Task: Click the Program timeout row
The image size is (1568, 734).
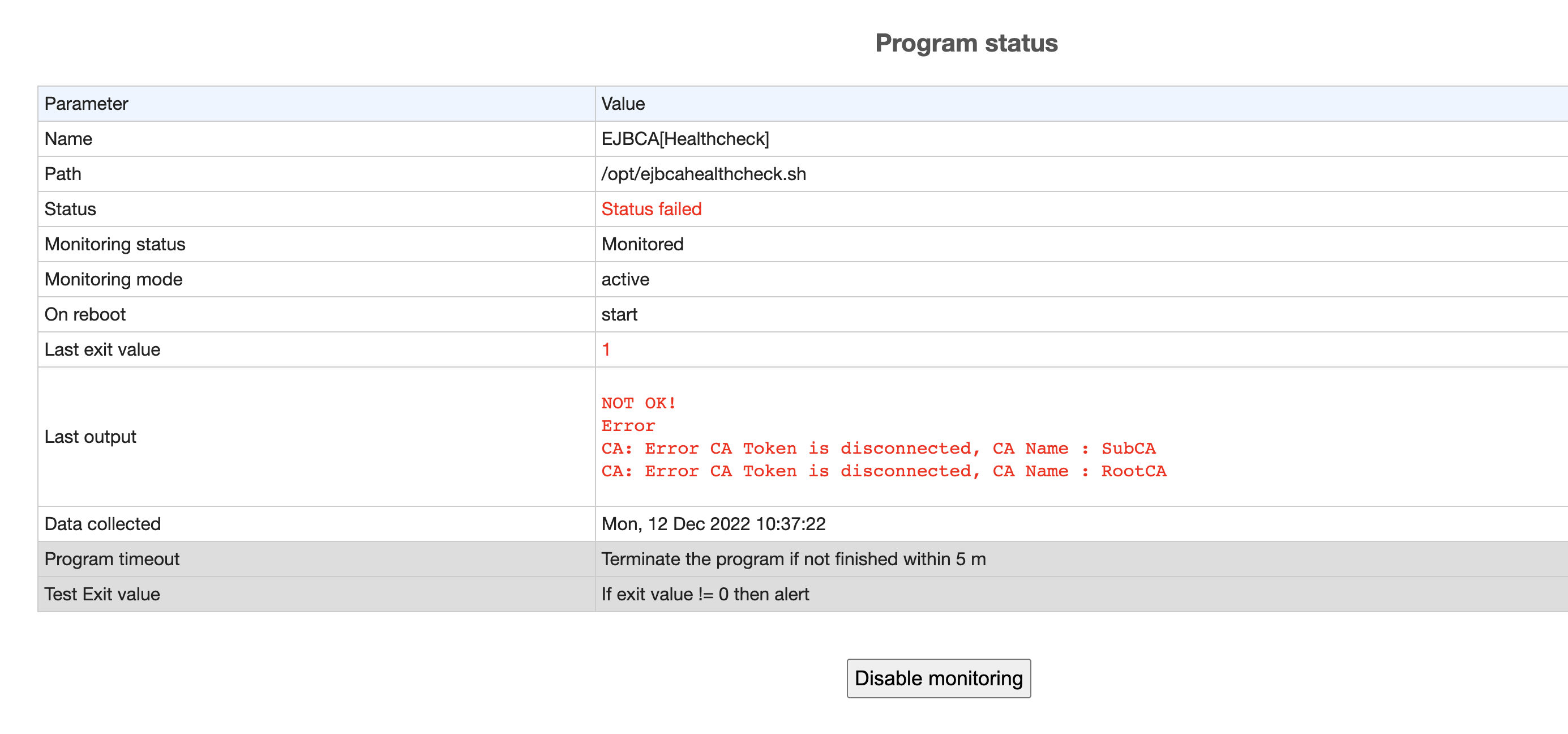Action: point(112,558)
